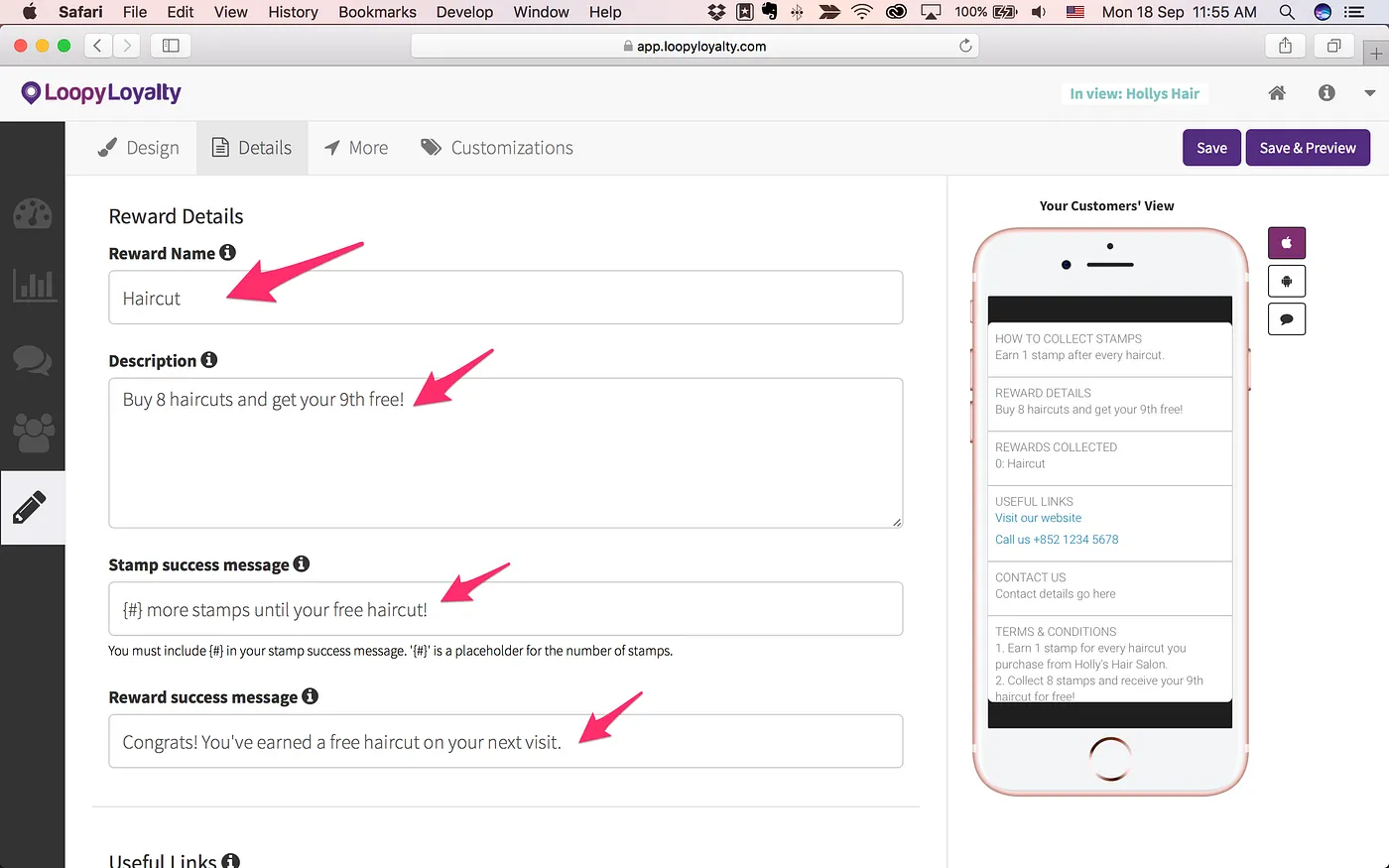Click the info icon beside Reward Name
Viewport: 1389px width, 868px height.
228,253
